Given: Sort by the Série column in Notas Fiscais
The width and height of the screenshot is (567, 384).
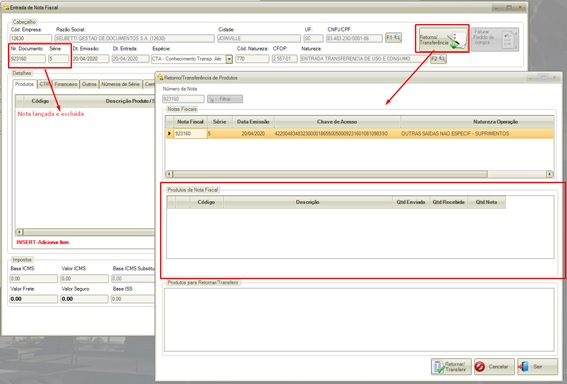Looking at the screenshot, I should [x=219, y=122].
